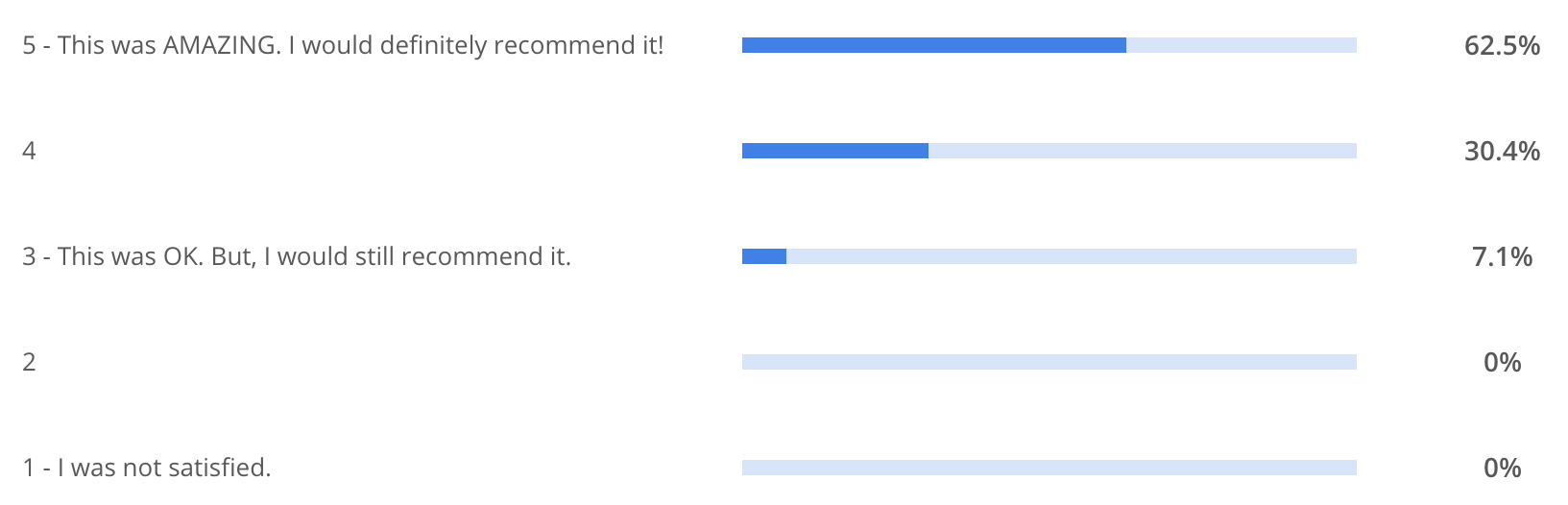Click the dark blue filled part of the rating 4 bar
This screenshot has width=1568, height=505.
click(834, 151)
